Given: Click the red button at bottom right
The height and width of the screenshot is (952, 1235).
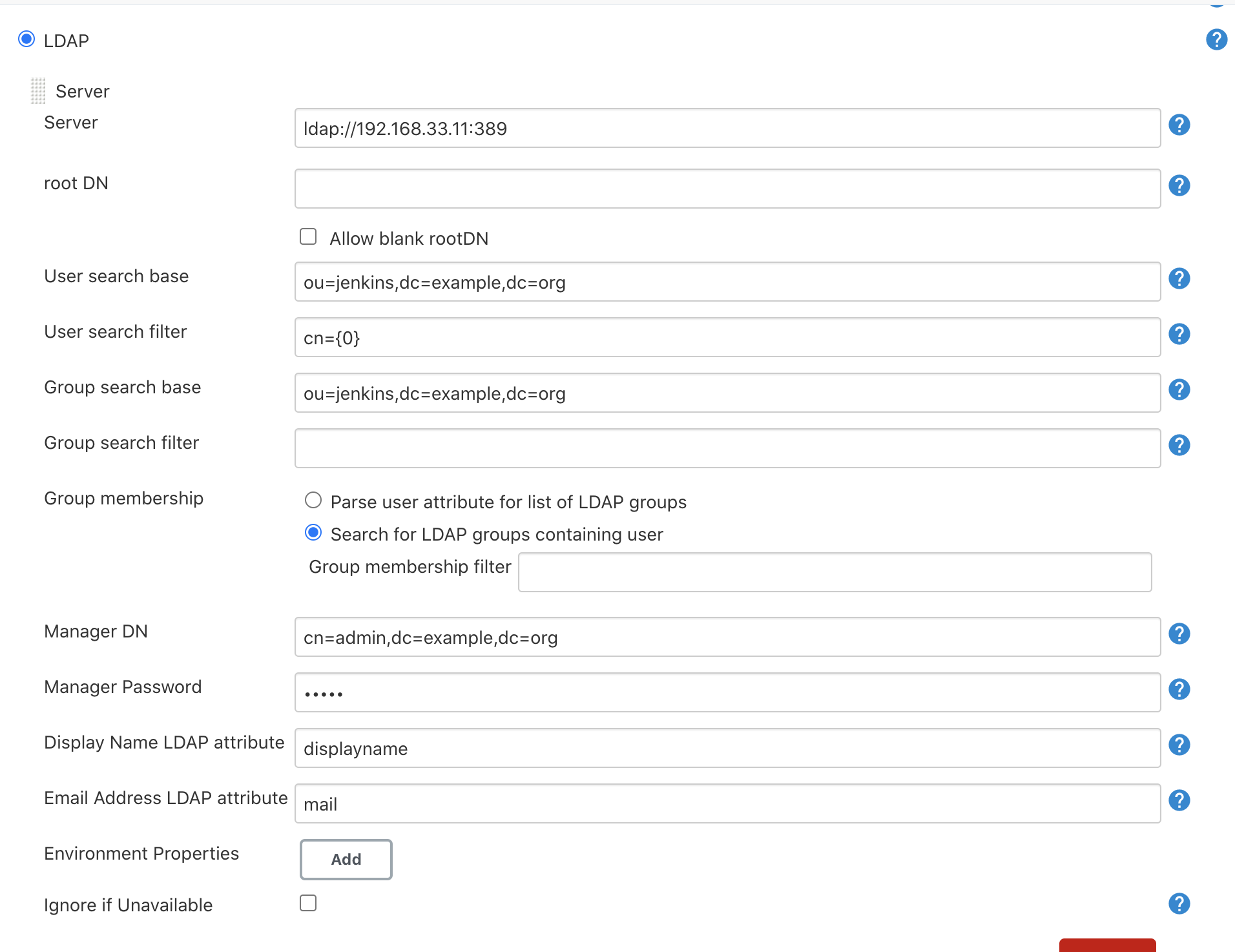Looking at the screenshot, I should pyautogui.click(x=1107, y=945).
